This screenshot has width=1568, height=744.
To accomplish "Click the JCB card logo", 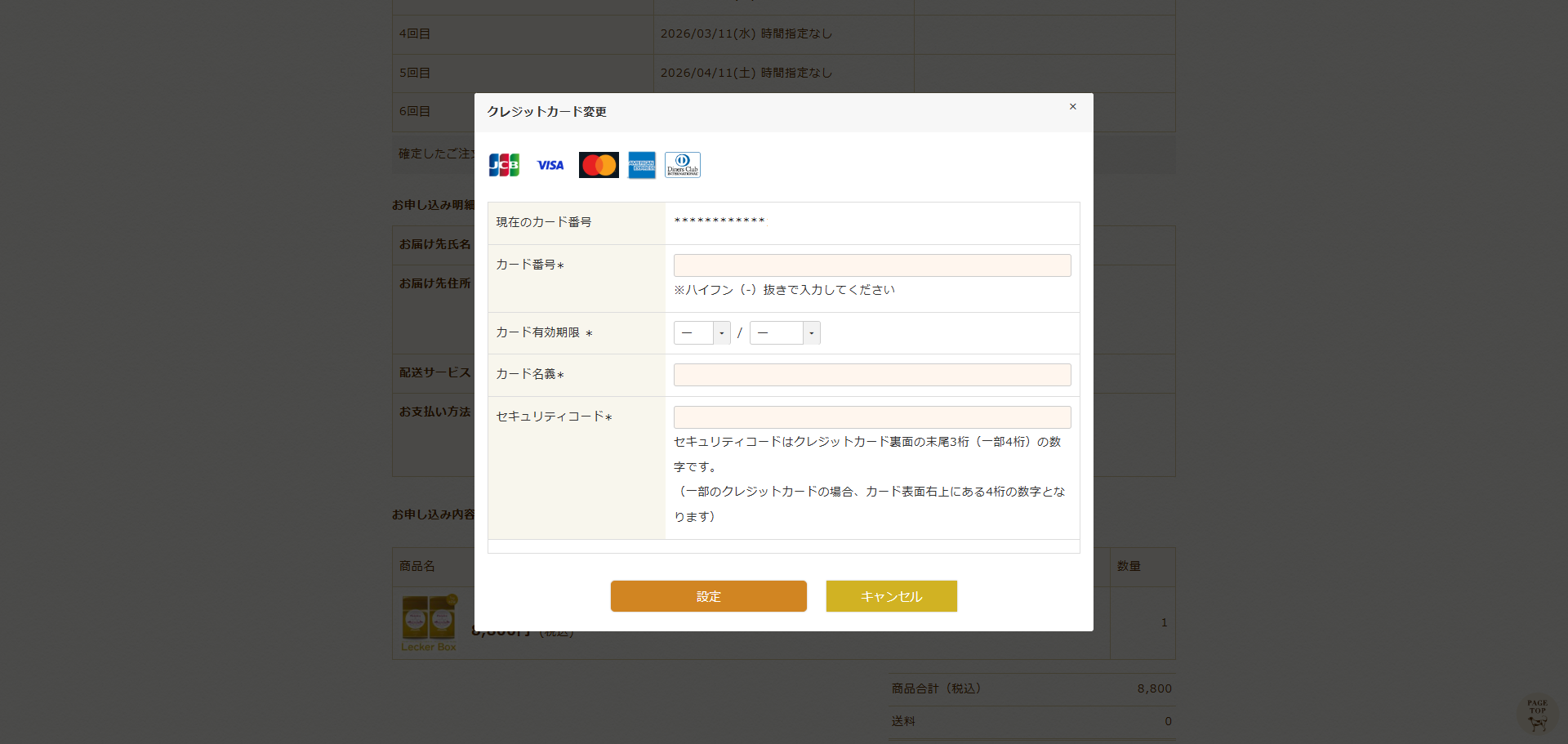I will tap(504, 165).
